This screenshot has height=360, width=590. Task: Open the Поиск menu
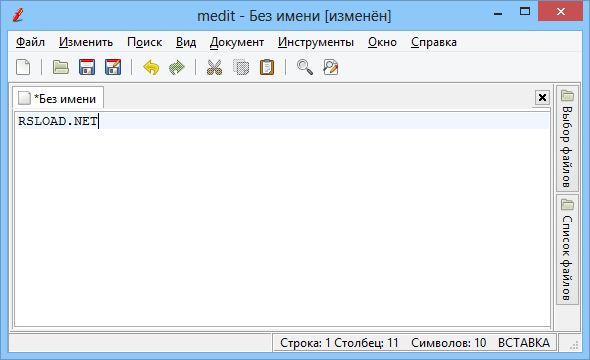pyautogui.click(x=144, y=42)
